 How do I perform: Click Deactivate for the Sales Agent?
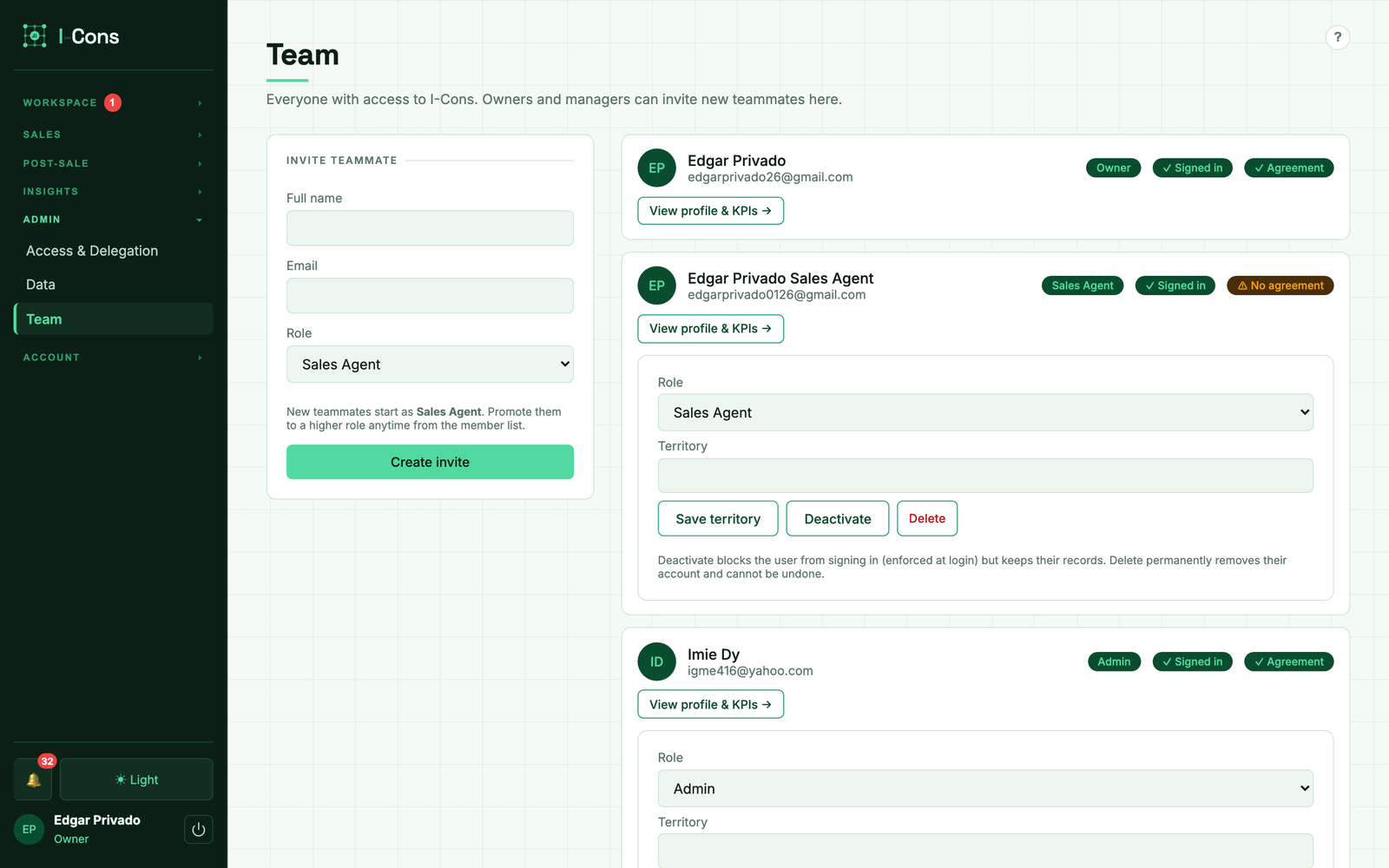[x=838, y=518]
